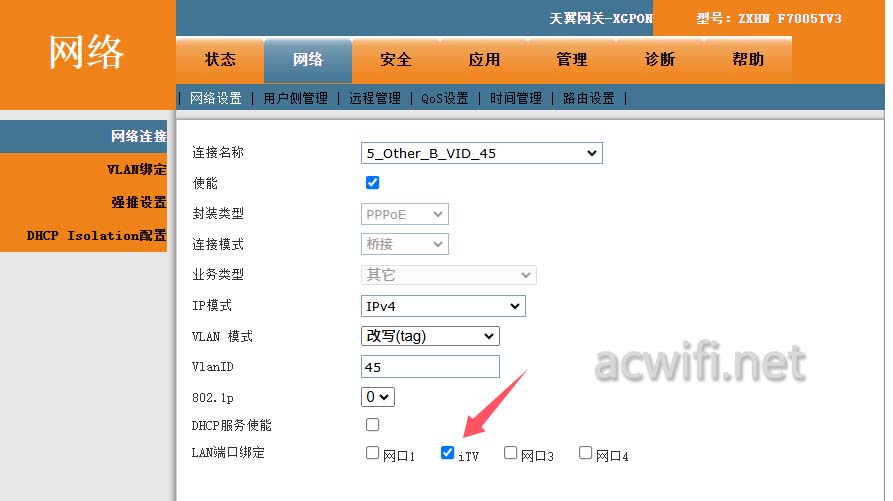Enable the DHCP服务使能 checkbox

point(372,425)
